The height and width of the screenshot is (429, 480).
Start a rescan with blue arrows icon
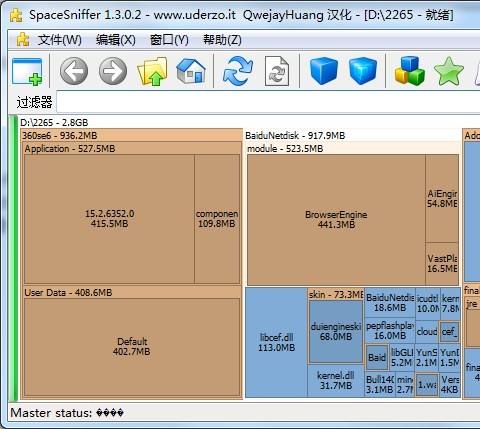(x=238, y=71)
